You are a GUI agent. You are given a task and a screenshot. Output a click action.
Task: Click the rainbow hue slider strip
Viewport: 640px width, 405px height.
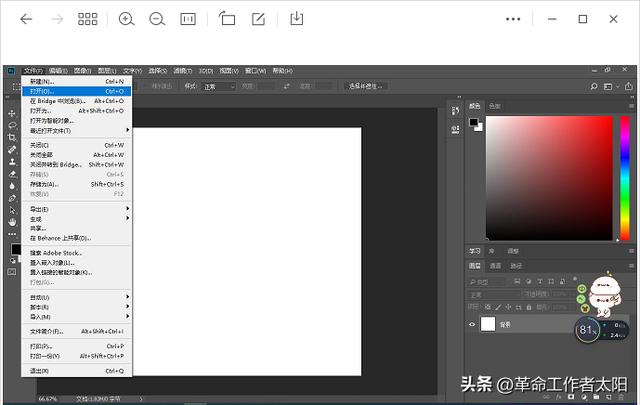click(x=624, y=178)
